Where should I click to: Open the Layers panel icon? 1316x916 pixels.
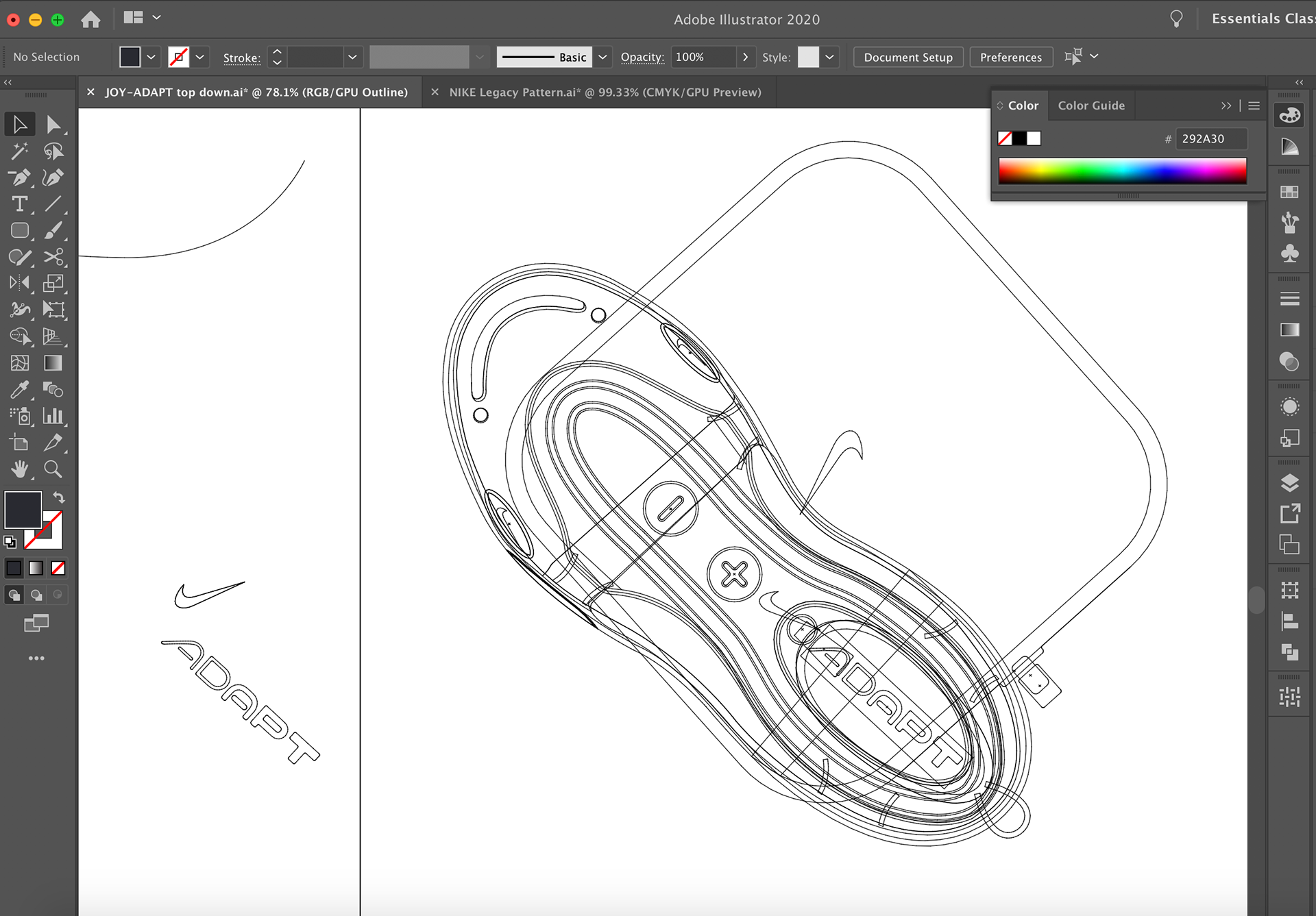coord(1289,483)
